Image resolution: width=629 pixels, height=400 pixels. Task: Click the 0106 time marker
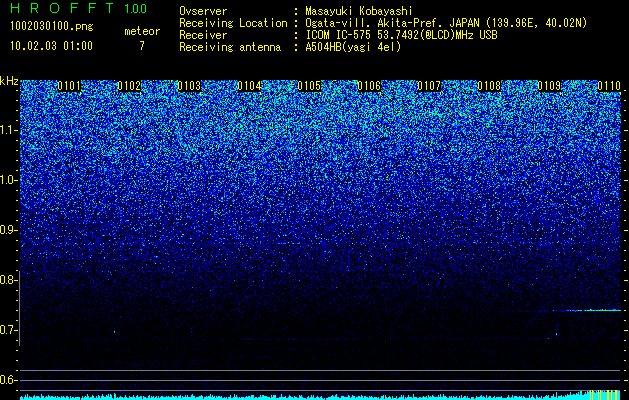point(369,86)
